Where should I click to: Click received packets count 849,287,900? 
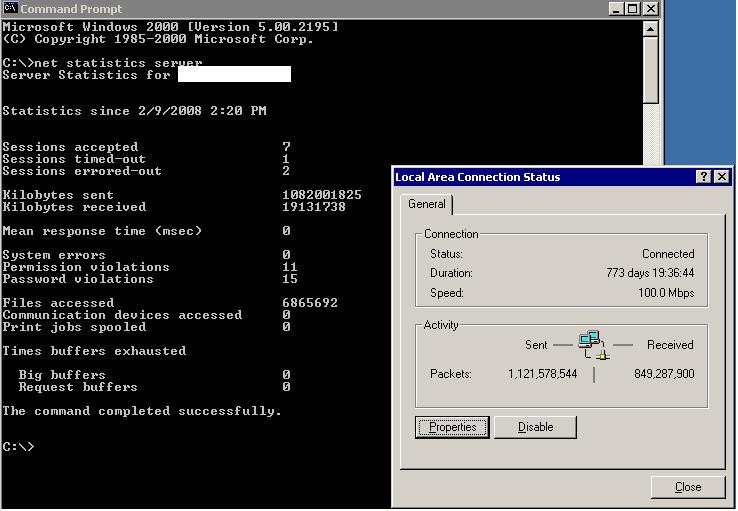pos(664,374)
